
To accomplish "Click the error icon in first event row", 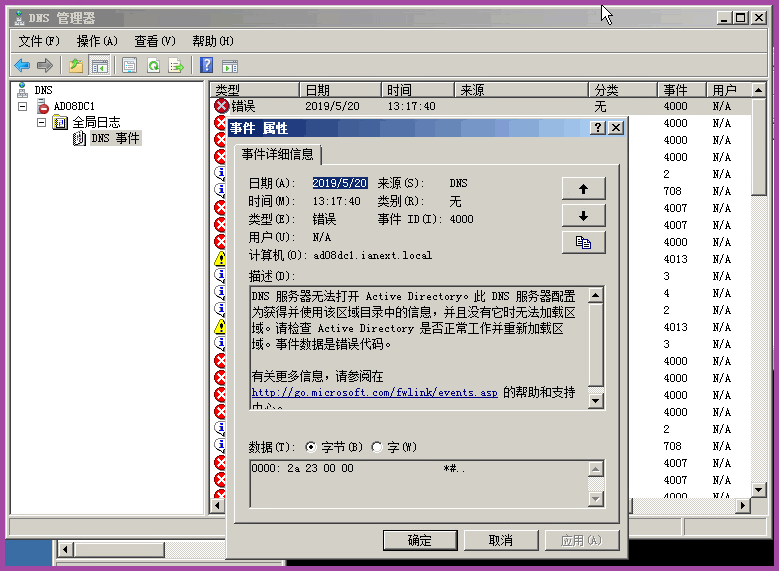I will [x=222, y=106].
